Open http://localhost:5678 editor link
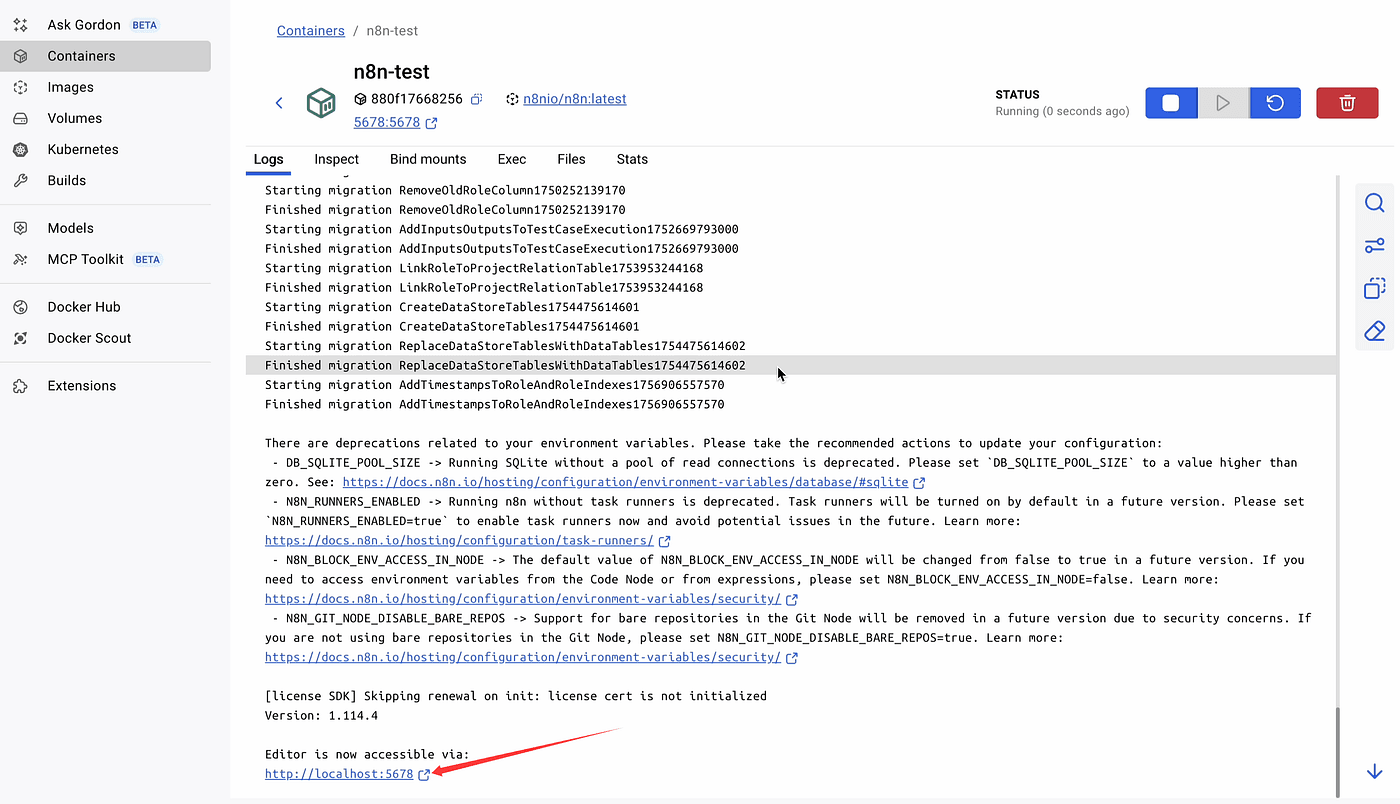Viewport: 1400px width, 804px height. pos(339,774)
